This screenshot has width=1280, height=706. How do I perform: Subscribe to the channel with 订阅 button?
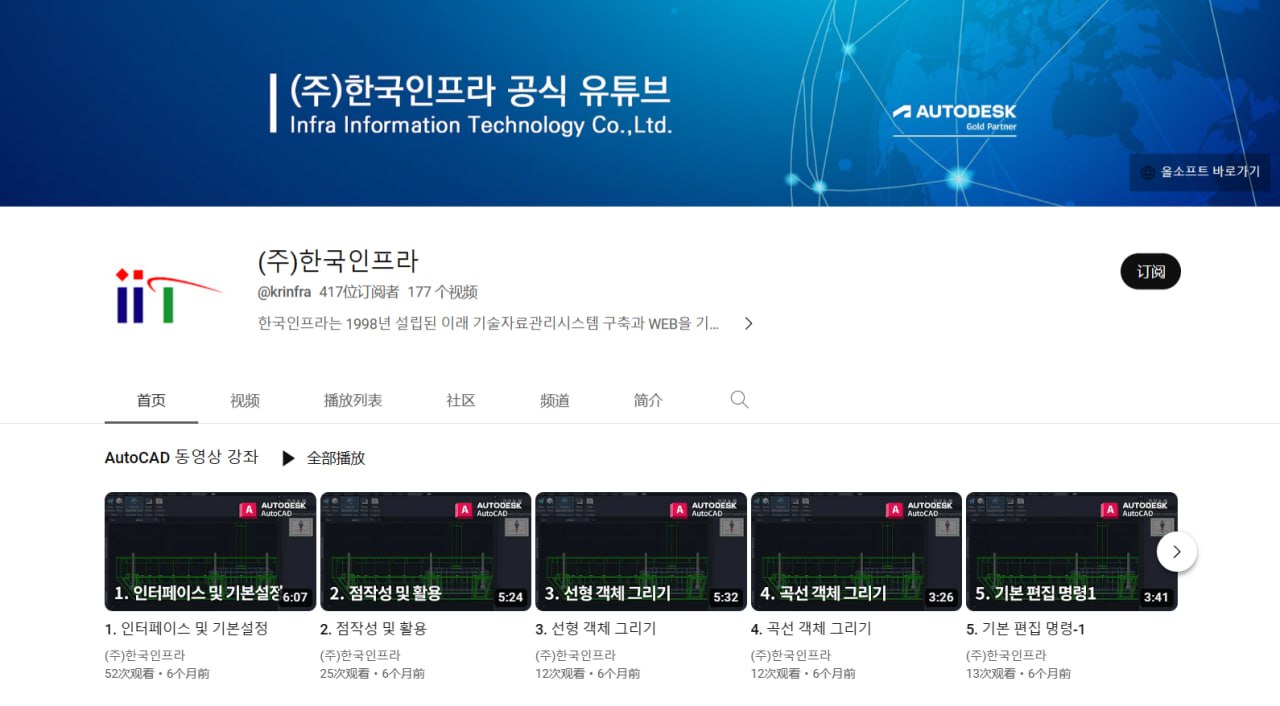coord(1150,271)
